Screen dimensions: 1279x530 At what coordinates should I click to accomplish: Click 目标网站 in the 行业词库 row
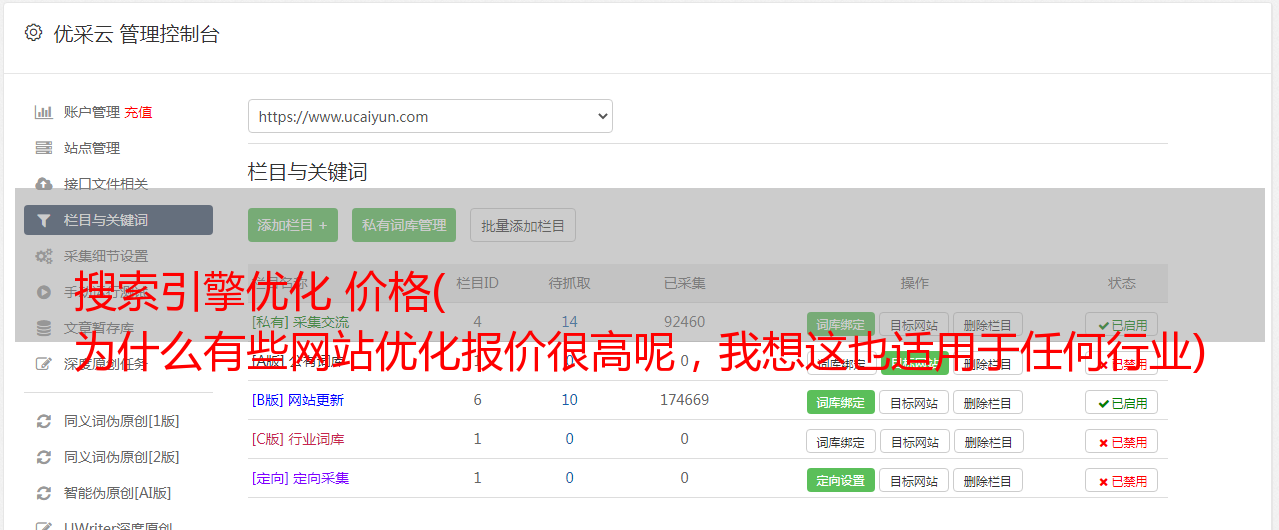coord(914,441)
